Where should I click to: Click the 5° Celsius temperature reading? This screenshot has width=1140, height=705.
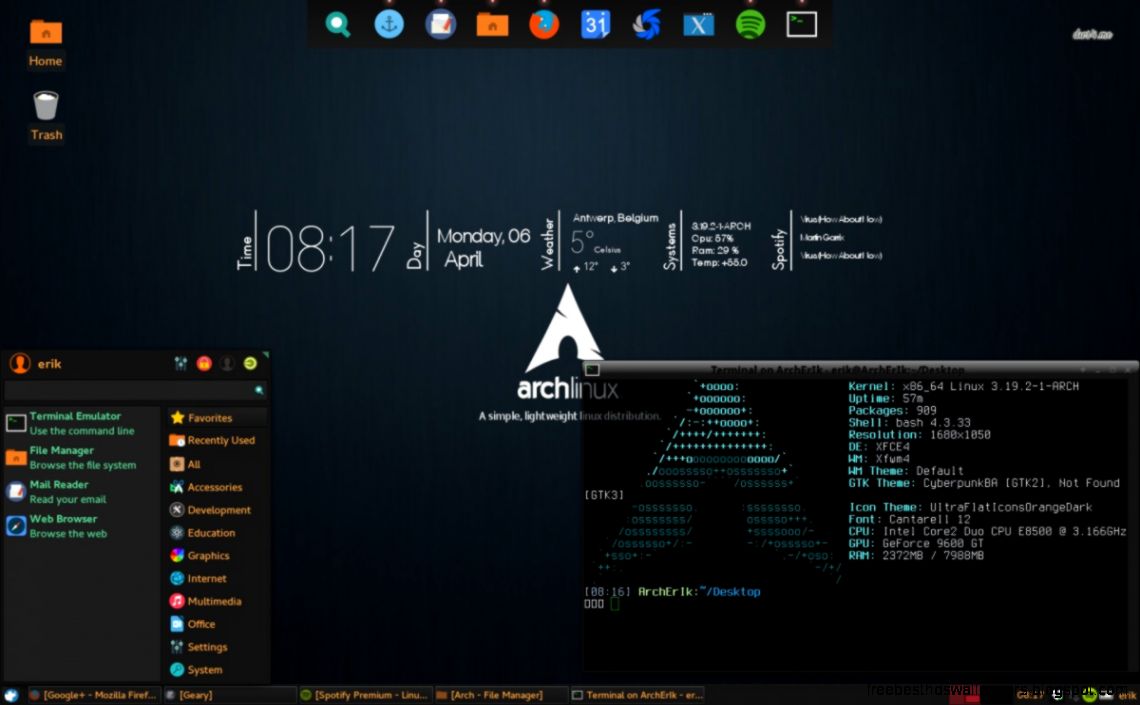tap(595, 243)
